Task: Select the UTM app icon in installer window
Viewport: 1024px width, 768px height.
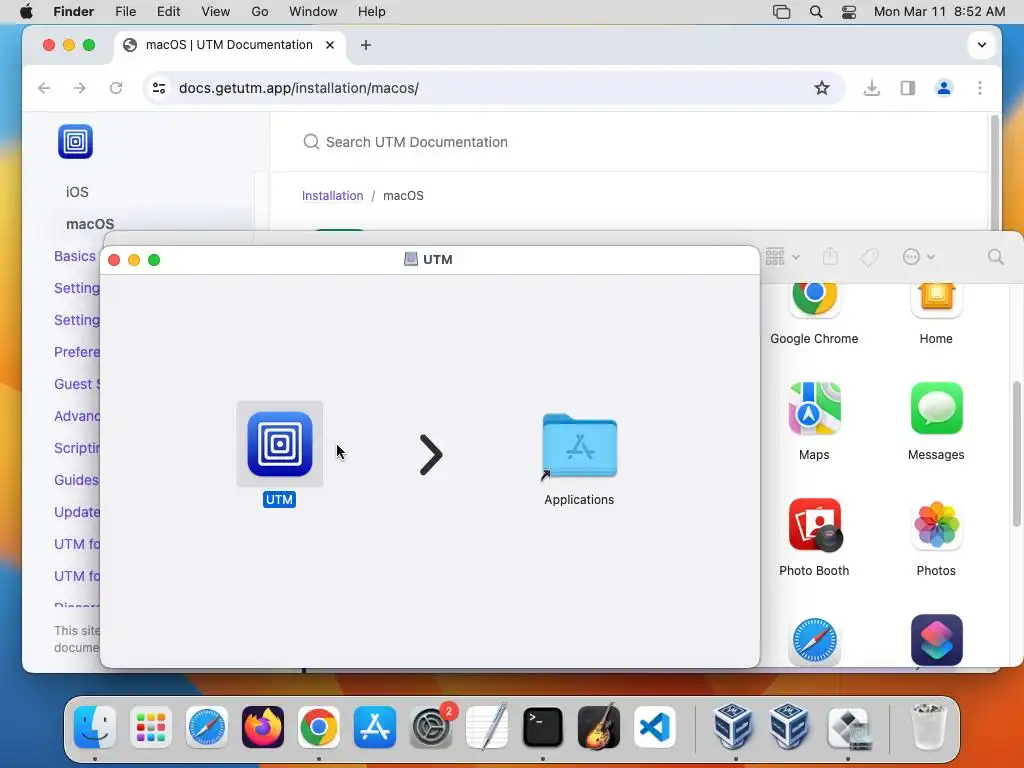Action: (280, 444)
